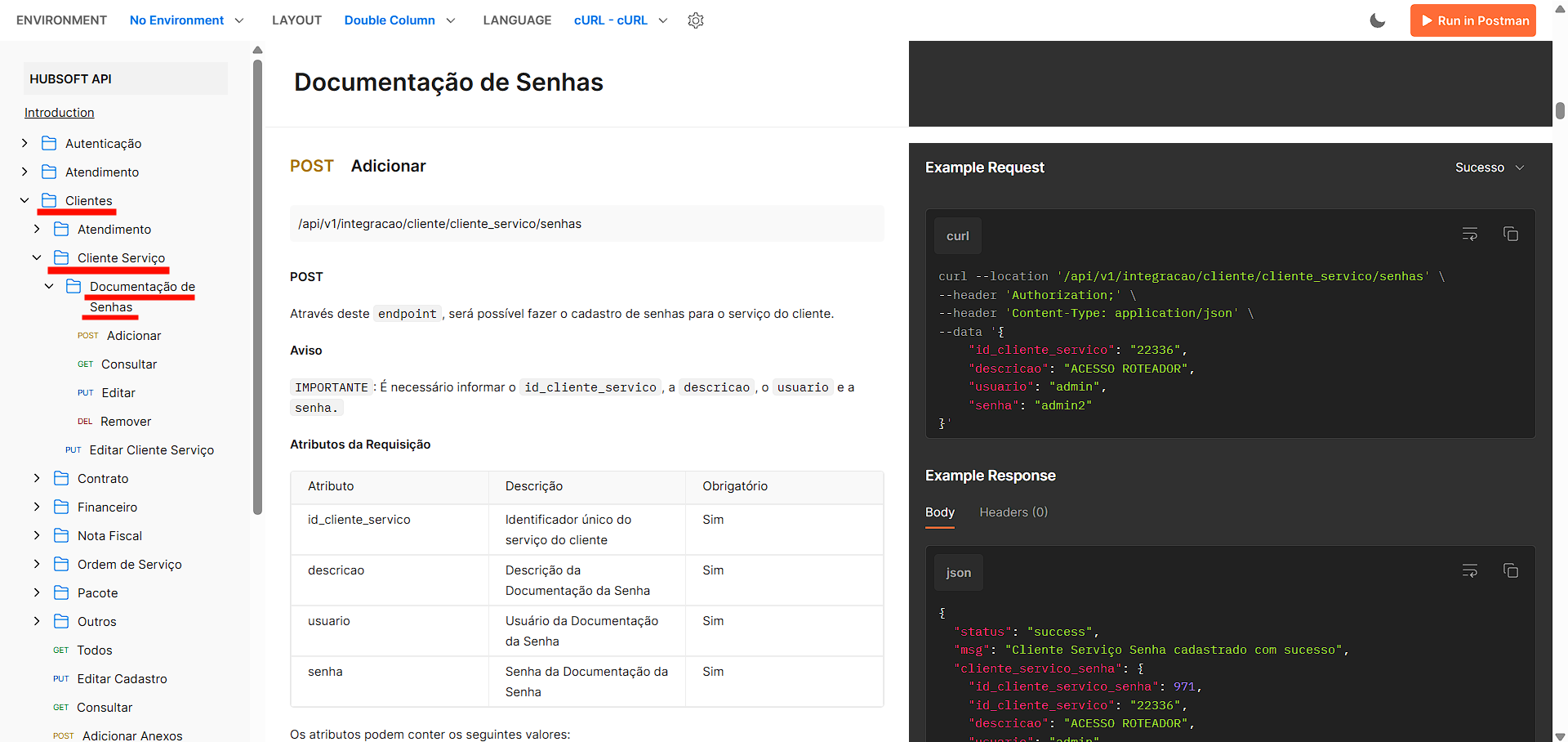The width and height of the screenshot is (1568, 742).
Task: Open POST Adicionar Anexos request
Action: 118,735
